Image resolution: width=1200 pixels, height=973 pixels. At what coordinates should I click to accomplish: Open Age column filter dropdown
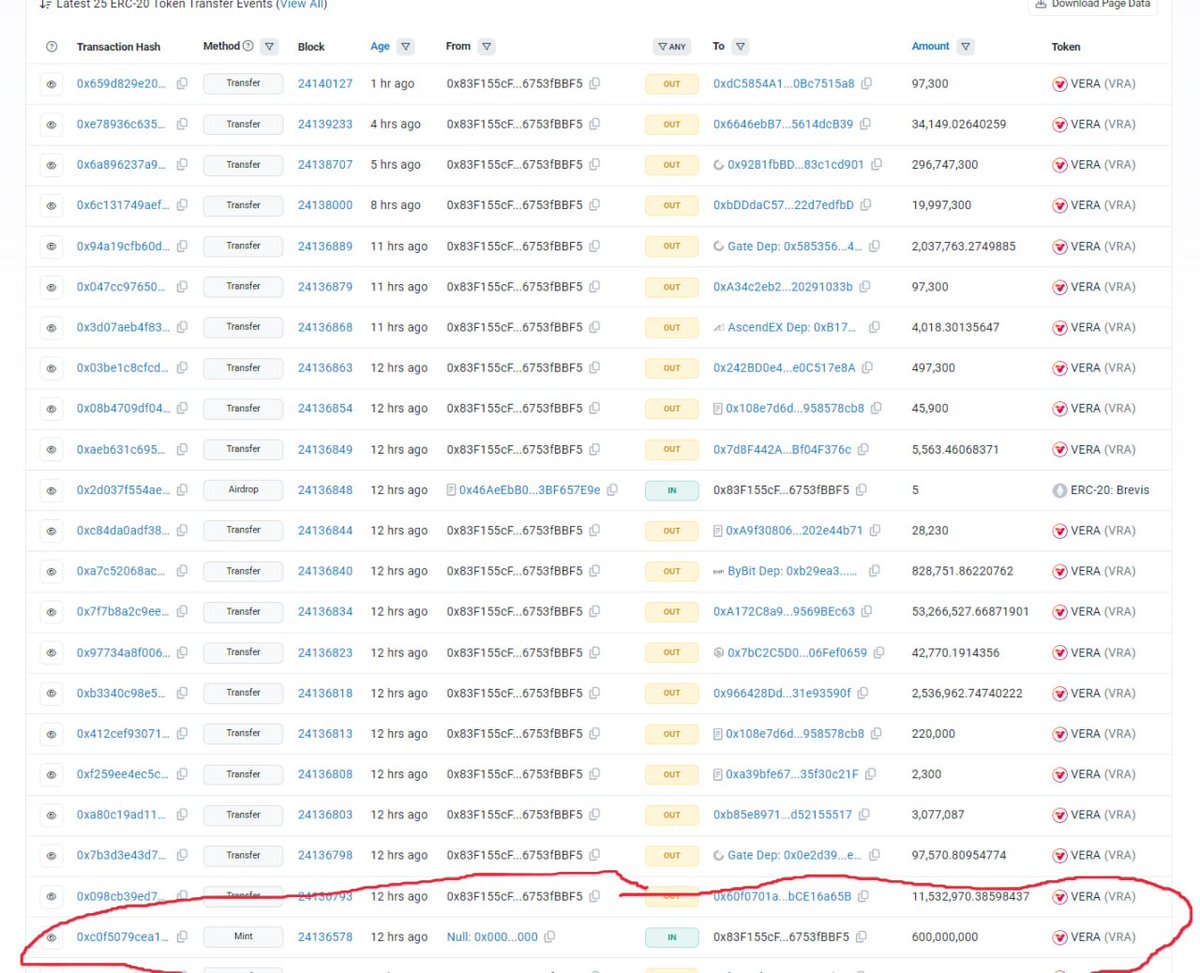click(x=405, y=46)
